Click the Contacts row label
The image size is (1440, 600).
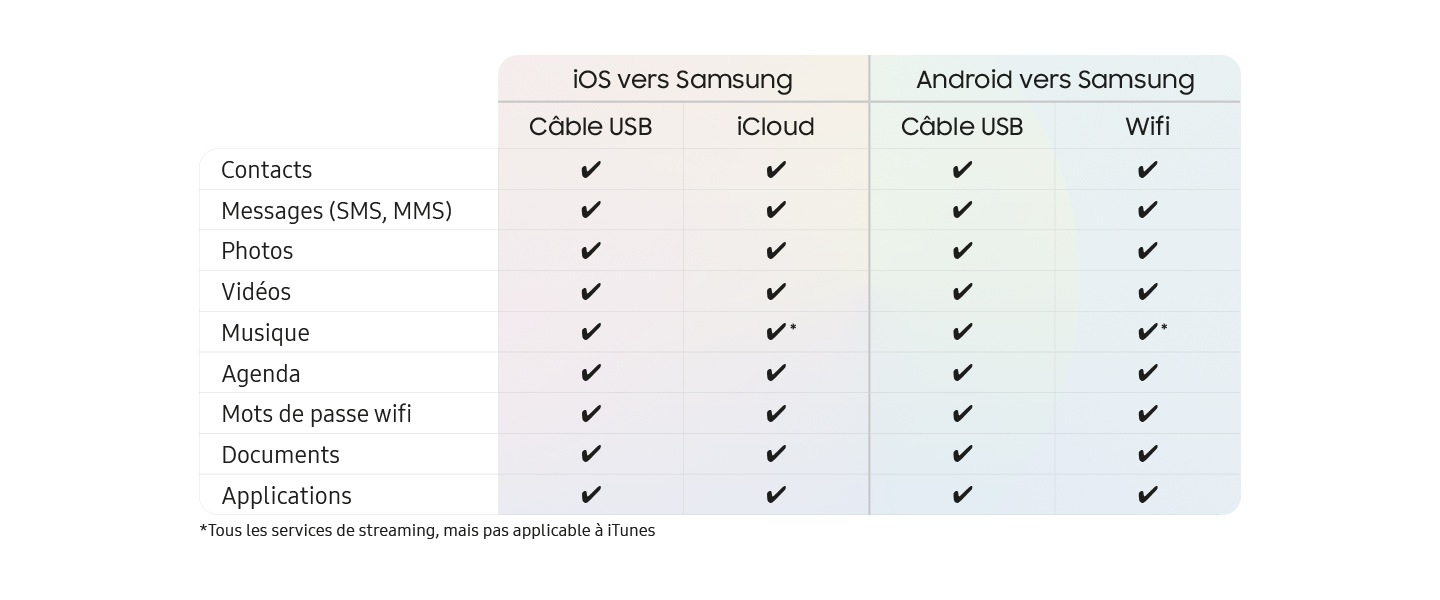(267, 170)
